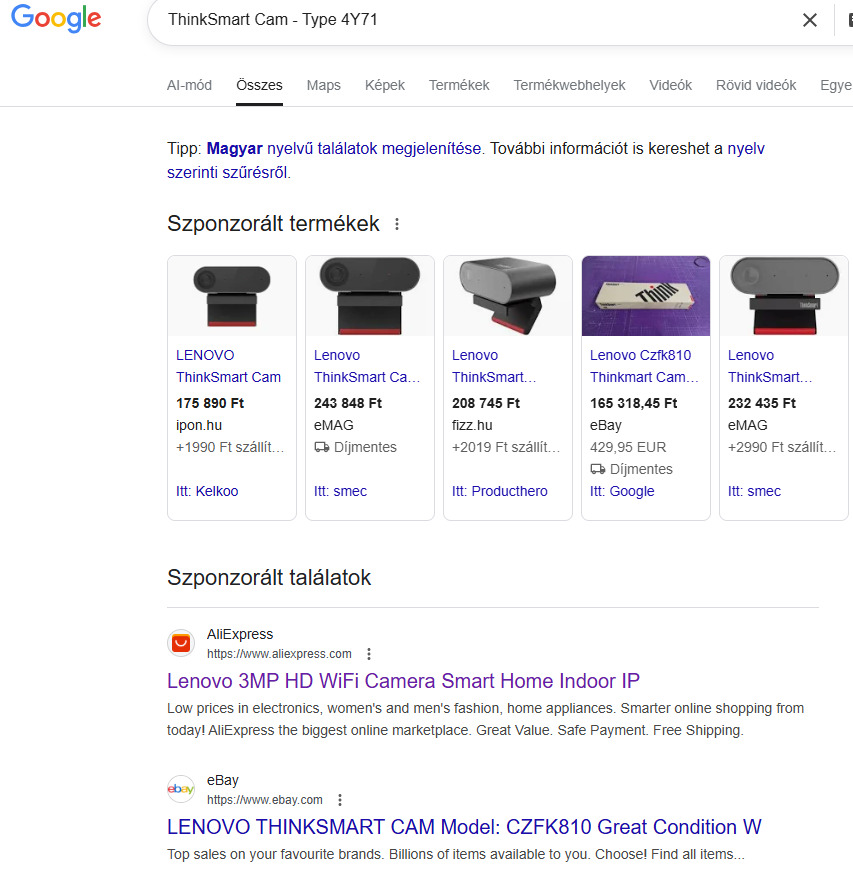This screenshot has height=891, width=853.
Task: Open the eBay ad three-dot options
Action: (x=340, y=800)
